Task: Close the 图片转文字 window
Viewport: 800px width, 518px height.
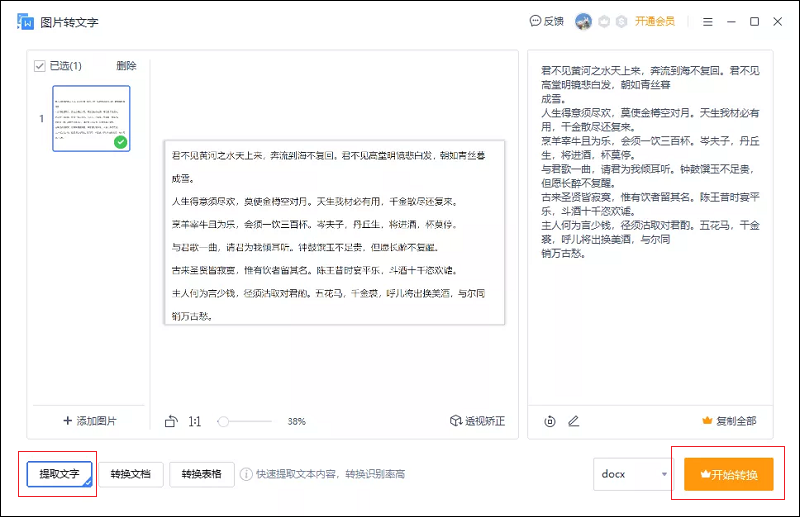Action: (778, 21)
